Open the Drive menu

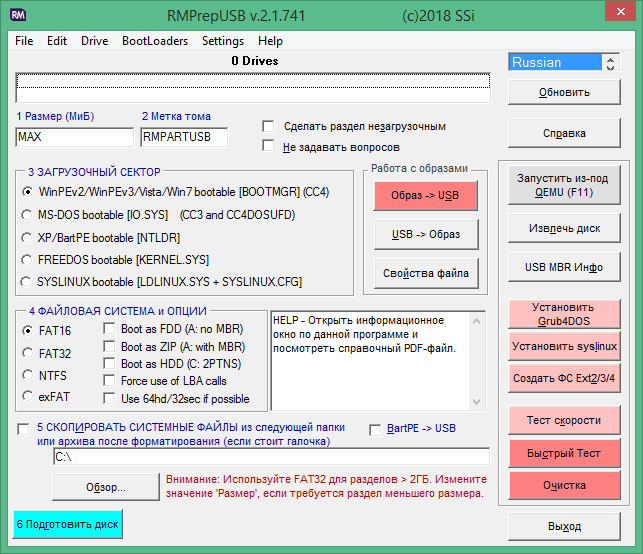click(95, 41)
